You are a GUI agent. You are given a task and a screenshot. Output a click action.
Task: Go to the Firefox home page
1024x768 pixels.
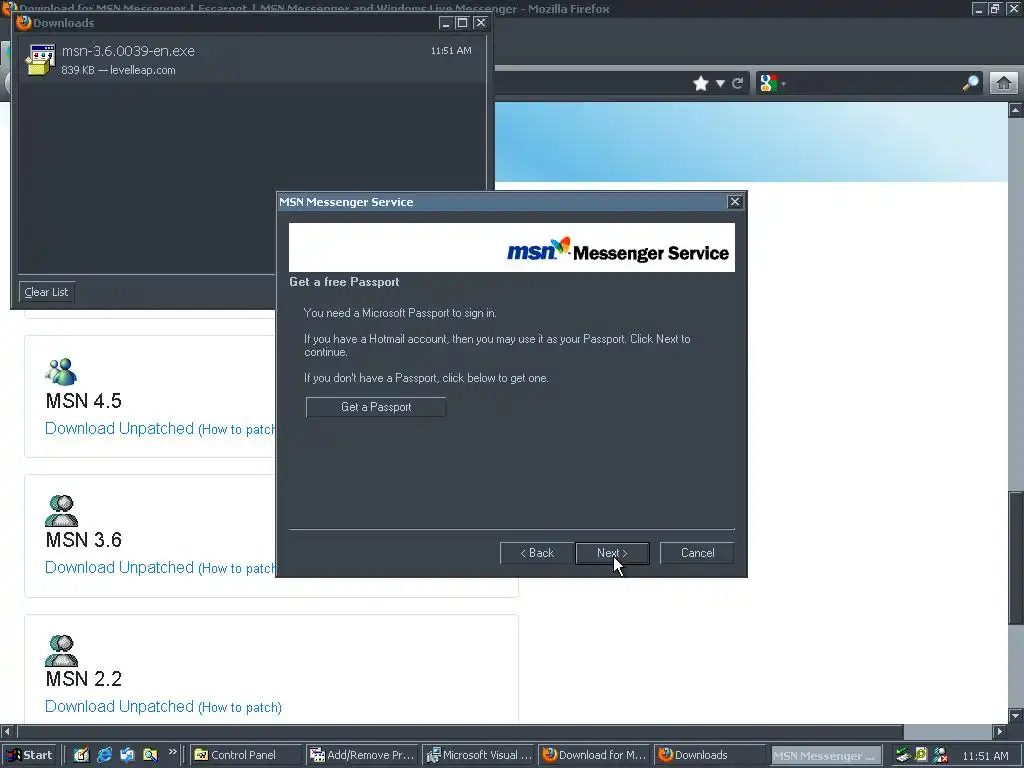pos(1004,84)
